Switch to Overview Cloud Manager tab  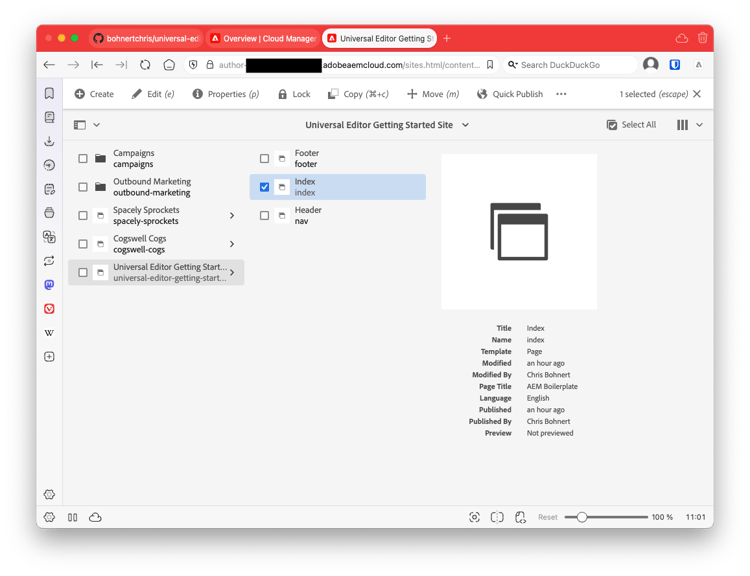pyautogui.click(x=264, y=38)
